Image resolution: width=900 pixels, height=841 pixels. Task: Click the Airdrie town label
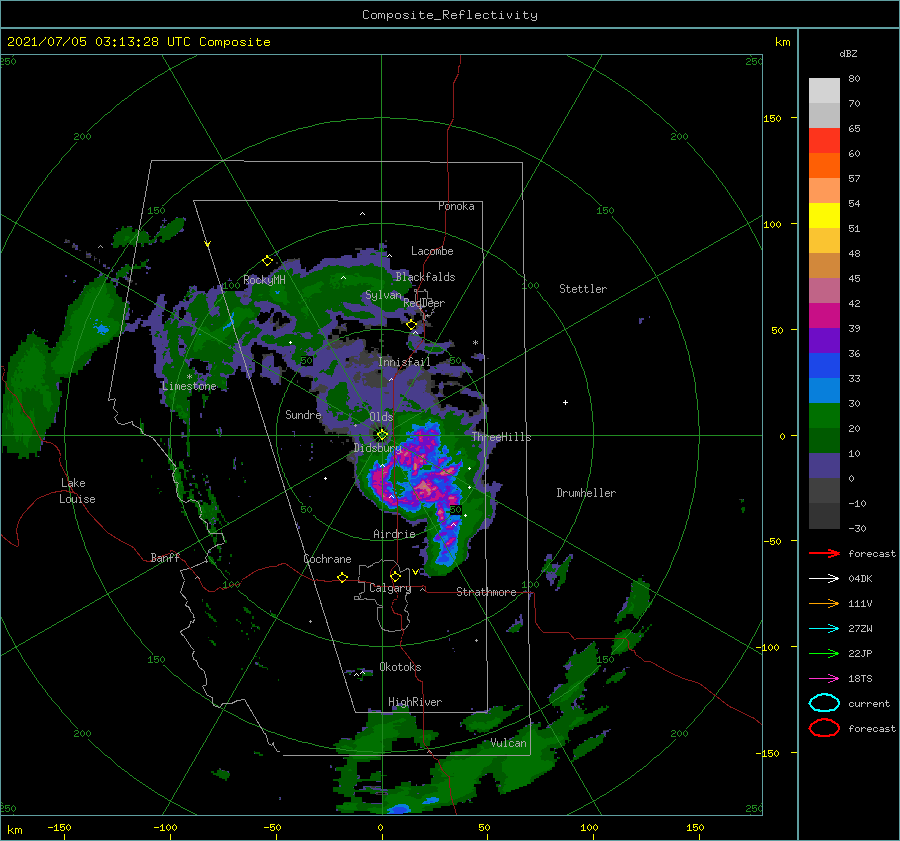click(x=394, y=534)
